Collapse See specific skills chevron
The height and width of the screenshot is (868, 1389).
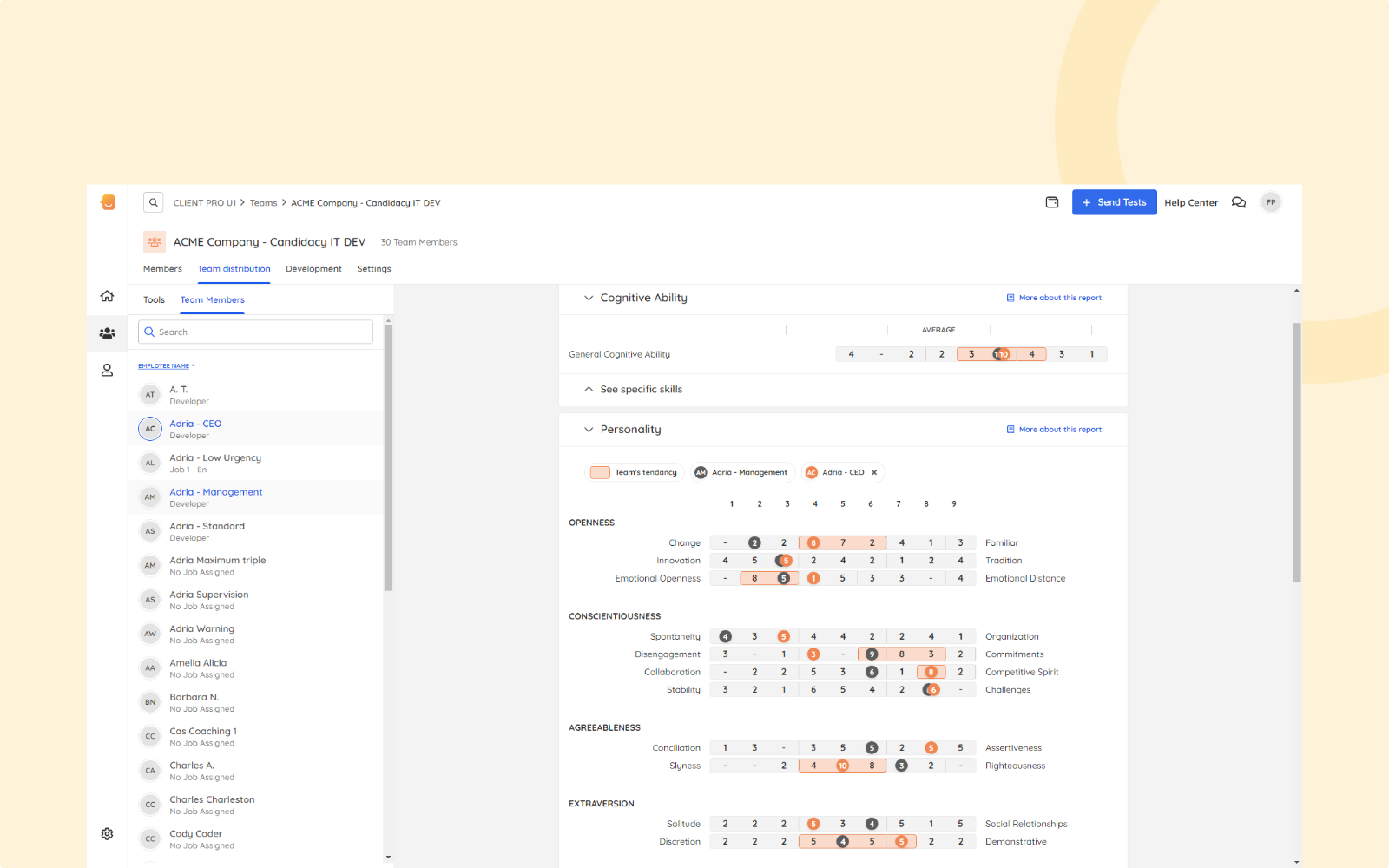point(589,390)
